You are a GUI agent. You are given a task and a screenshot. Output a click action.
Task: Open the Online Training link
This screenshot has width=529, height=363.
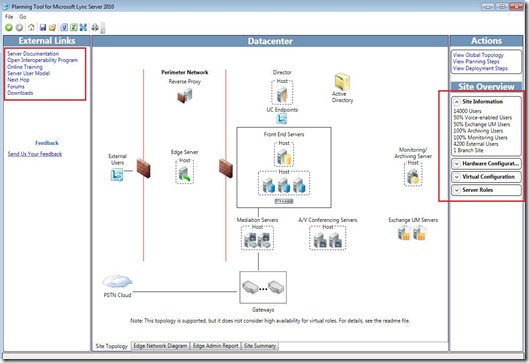25,67
